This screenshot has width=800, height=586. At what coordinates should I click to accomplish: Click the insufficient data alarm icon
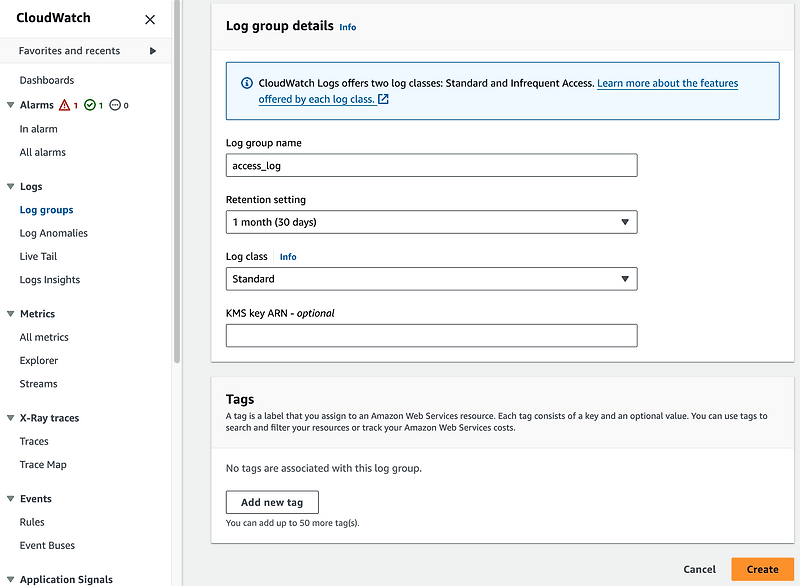(x=115, y=105)
